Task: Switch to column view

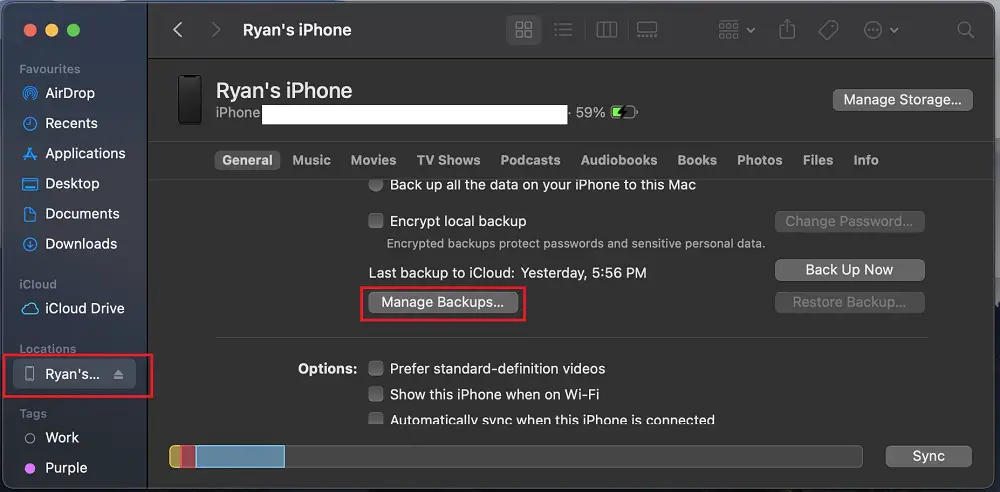Action: [x=607, y=29]
